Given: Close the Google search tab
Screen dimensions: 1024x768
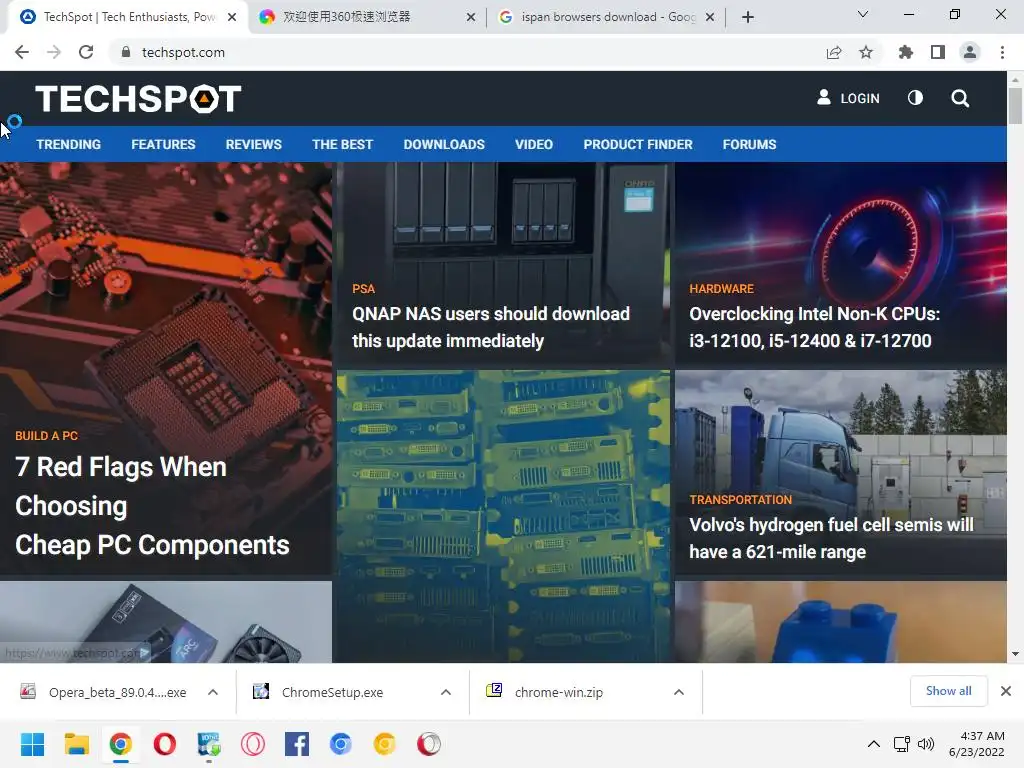Looking at the screenshot, I should pyautogui.click(x=711, y=17).
